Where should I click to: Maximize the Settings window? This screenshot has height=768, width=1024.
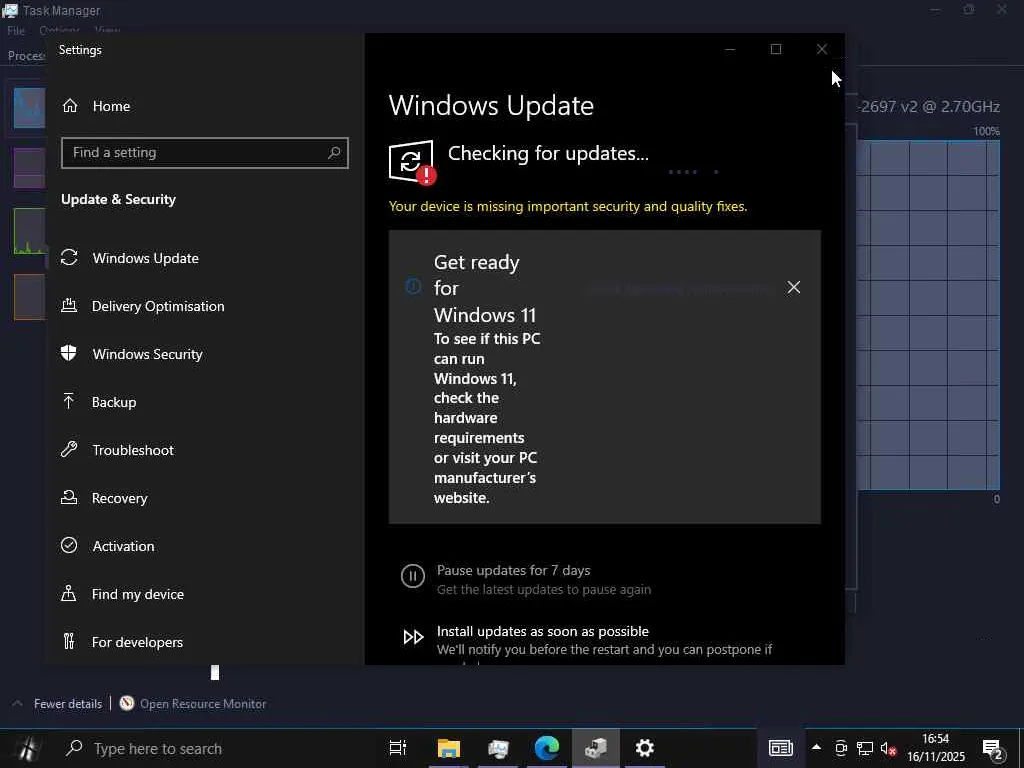point(776,49)
